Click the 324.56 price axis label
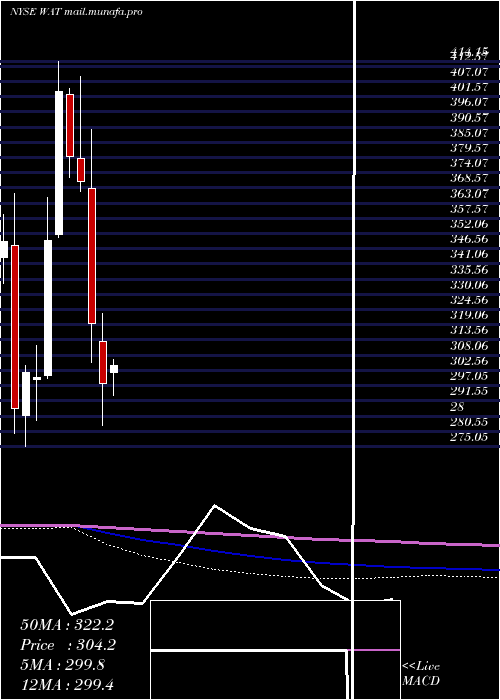This screenshot has height=700, width=500. coord(469,300)
